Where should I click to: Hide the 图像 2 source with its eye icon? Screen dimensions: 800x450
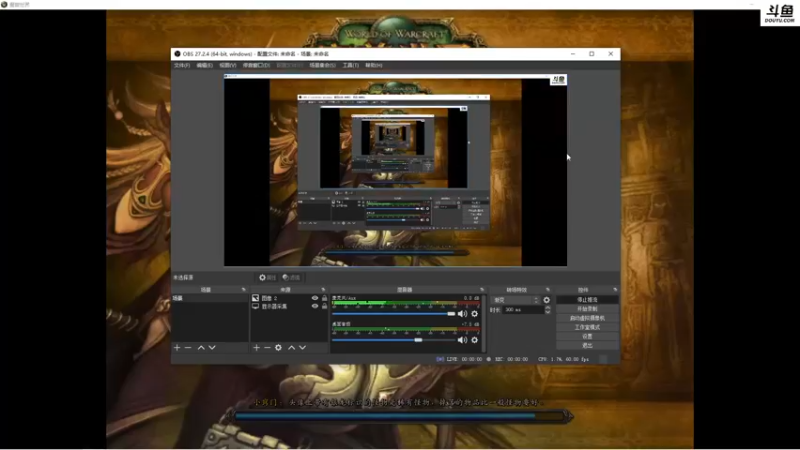coord(315,298)
